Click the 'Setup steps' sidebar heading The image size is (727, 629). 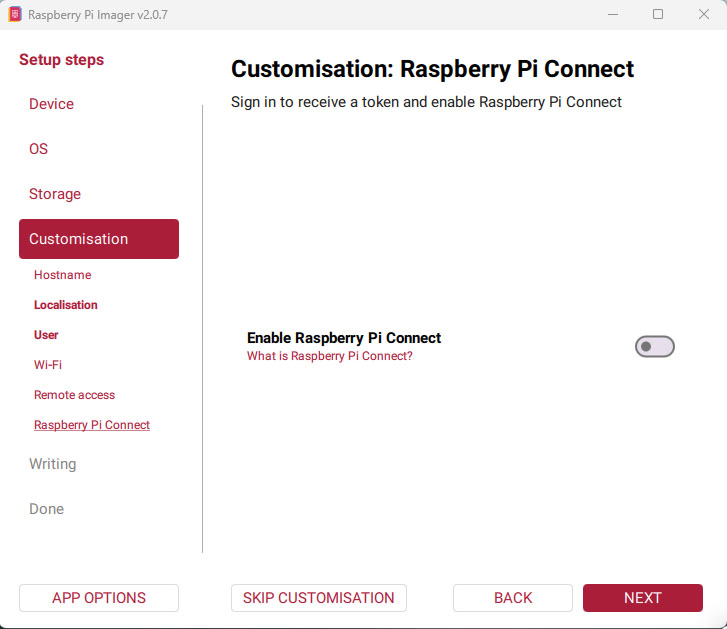click(x=62, y=60)
